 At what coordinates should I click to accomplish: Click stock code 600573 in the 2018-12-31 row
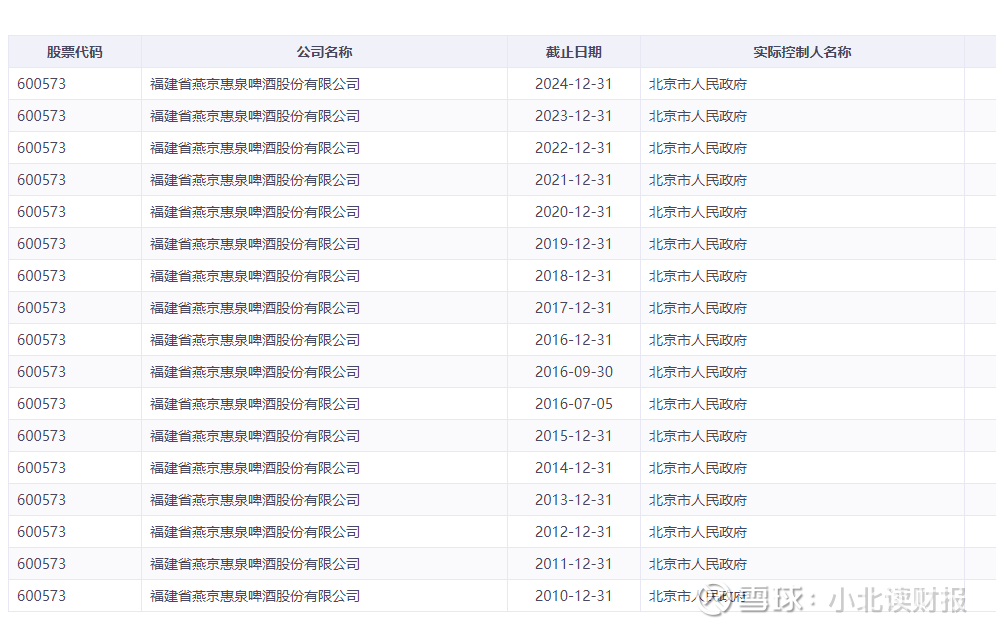click(41, 276)
